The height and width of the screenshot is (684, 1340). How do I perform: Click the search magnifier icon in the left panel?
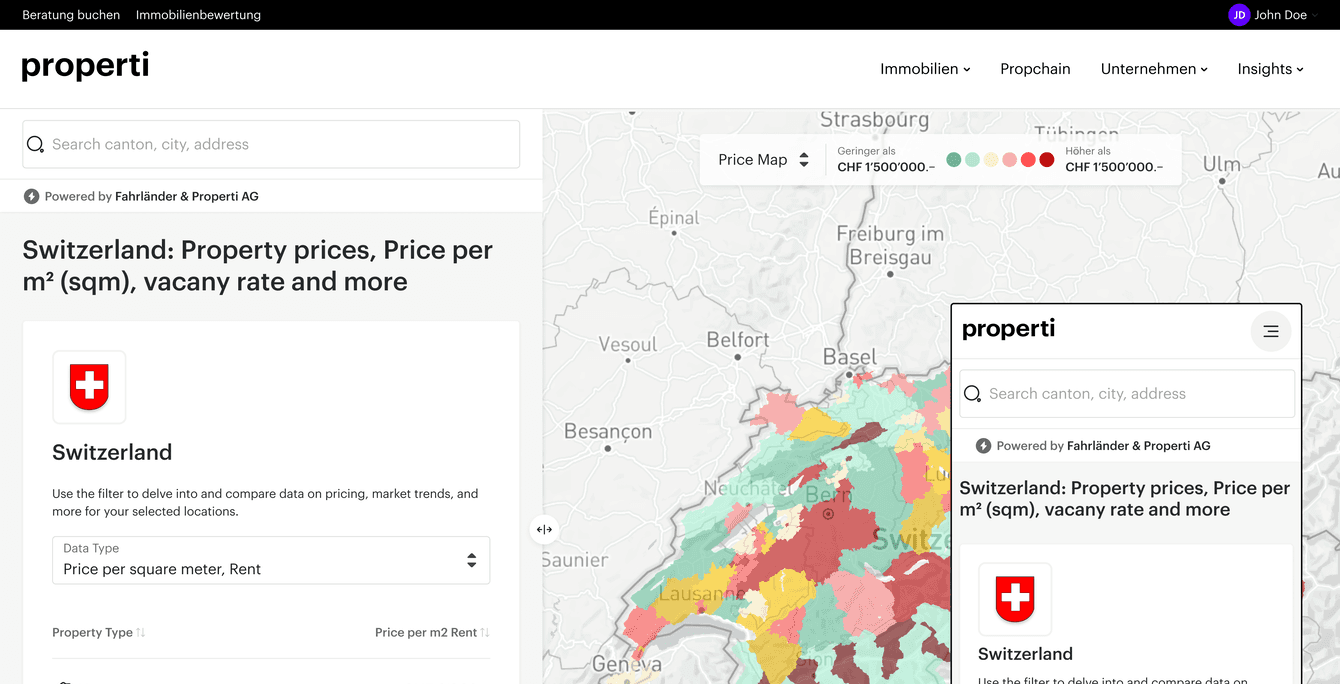click(x=35, y=144)
